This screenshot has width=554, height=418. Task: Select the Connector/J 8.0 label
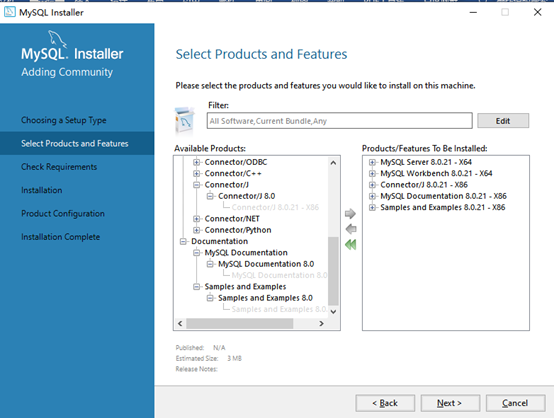(246, 196)
